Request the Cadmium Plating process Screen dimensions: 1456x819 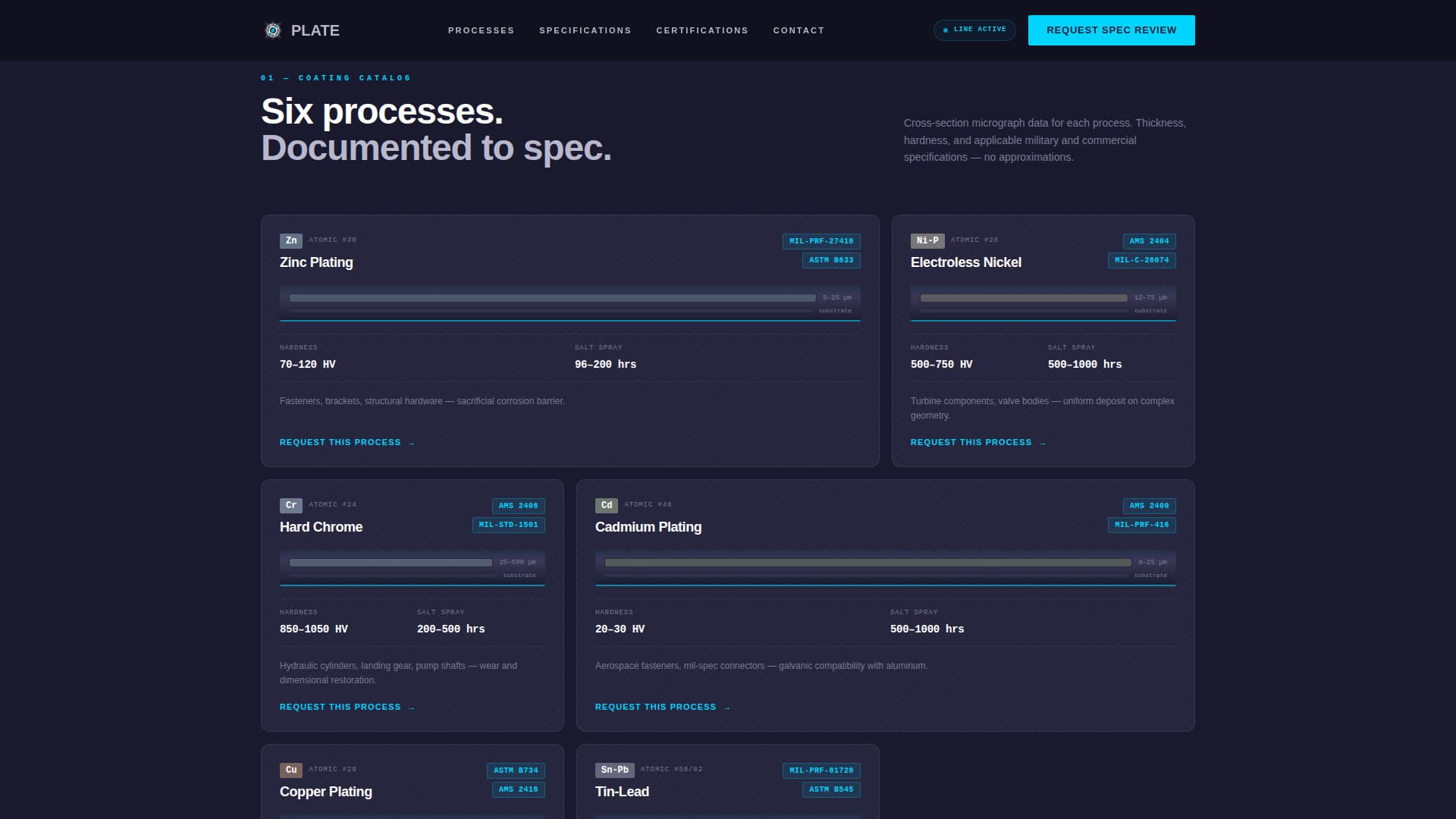662,707
